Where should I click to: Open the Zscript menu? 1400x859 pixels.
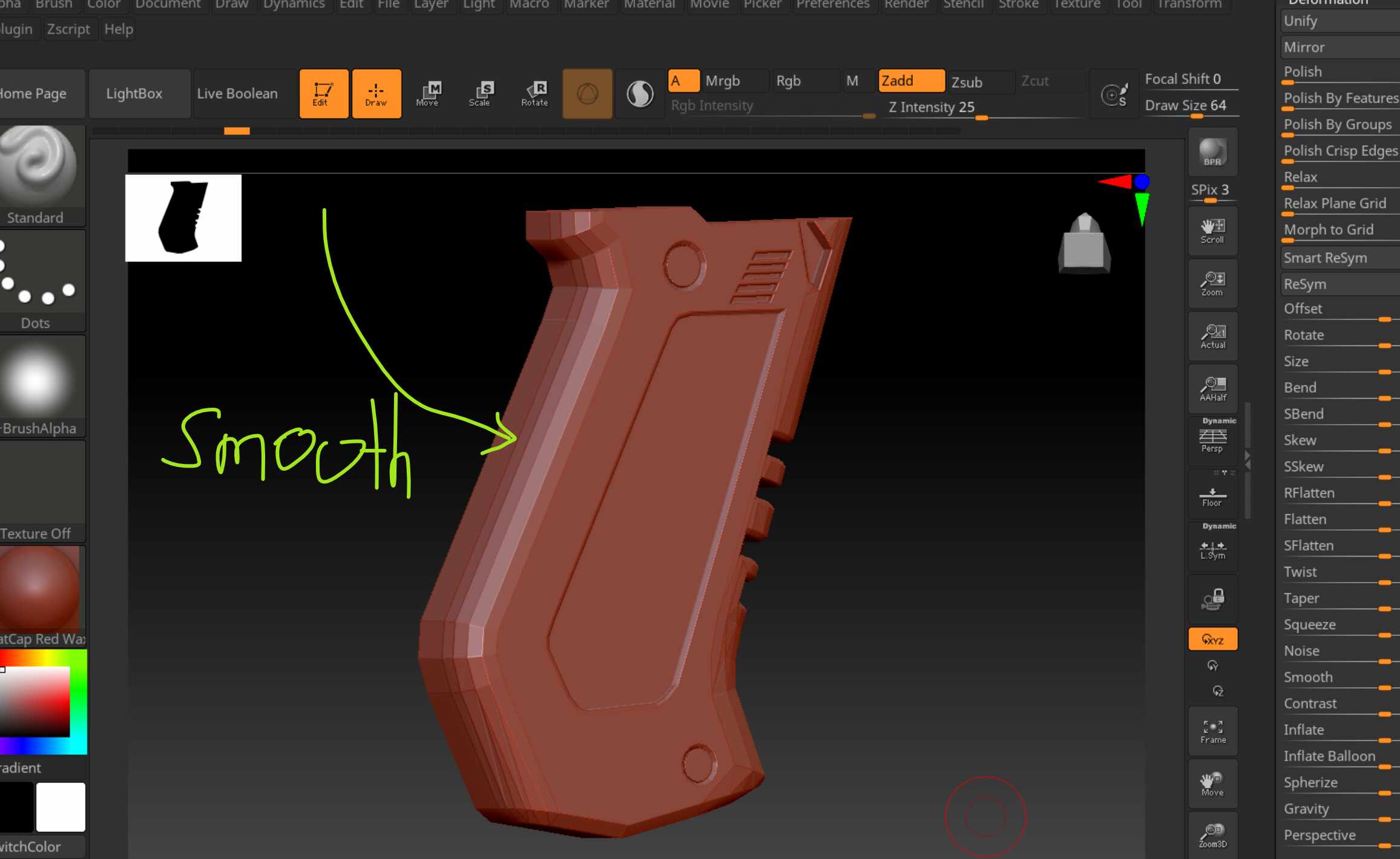(x=68, y=29)
